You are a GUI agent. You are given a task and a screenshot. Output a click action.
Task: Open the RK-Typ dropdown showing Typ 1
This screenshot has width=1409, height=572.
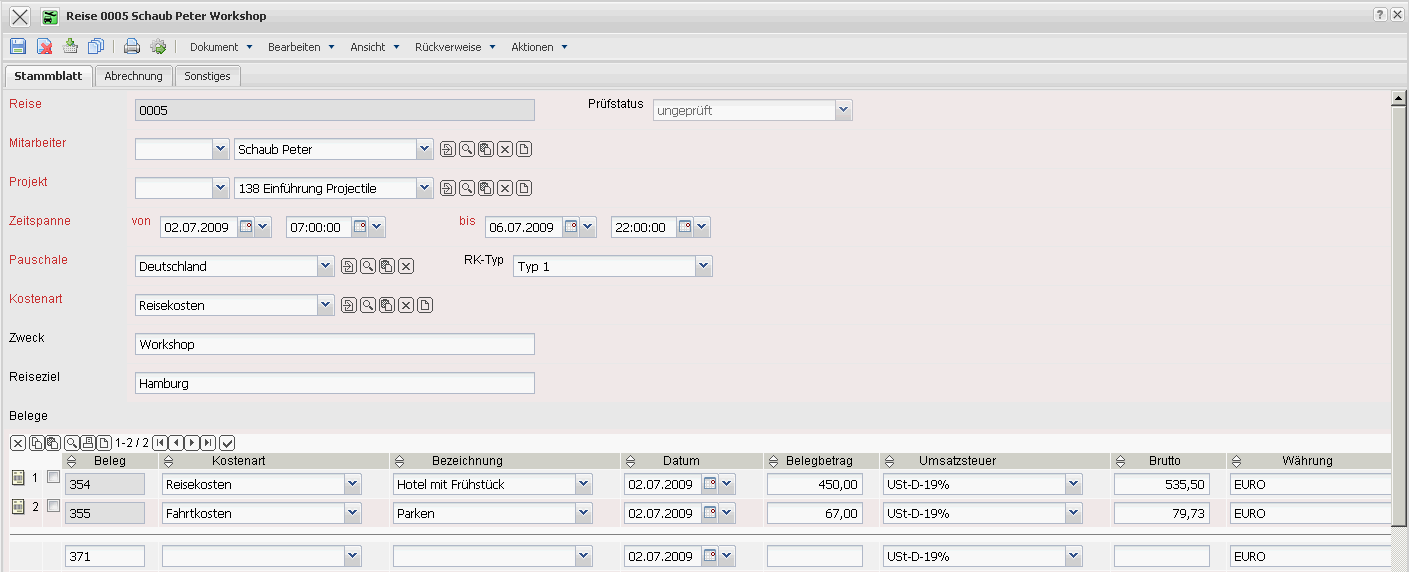tap(703, 267)
